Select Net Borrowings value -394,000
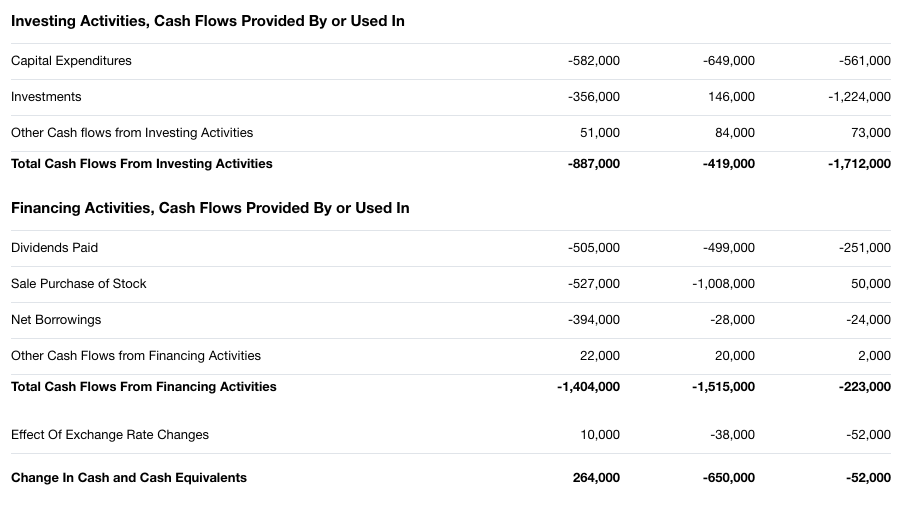The image size is (912, 511). [x=594, y=320]
